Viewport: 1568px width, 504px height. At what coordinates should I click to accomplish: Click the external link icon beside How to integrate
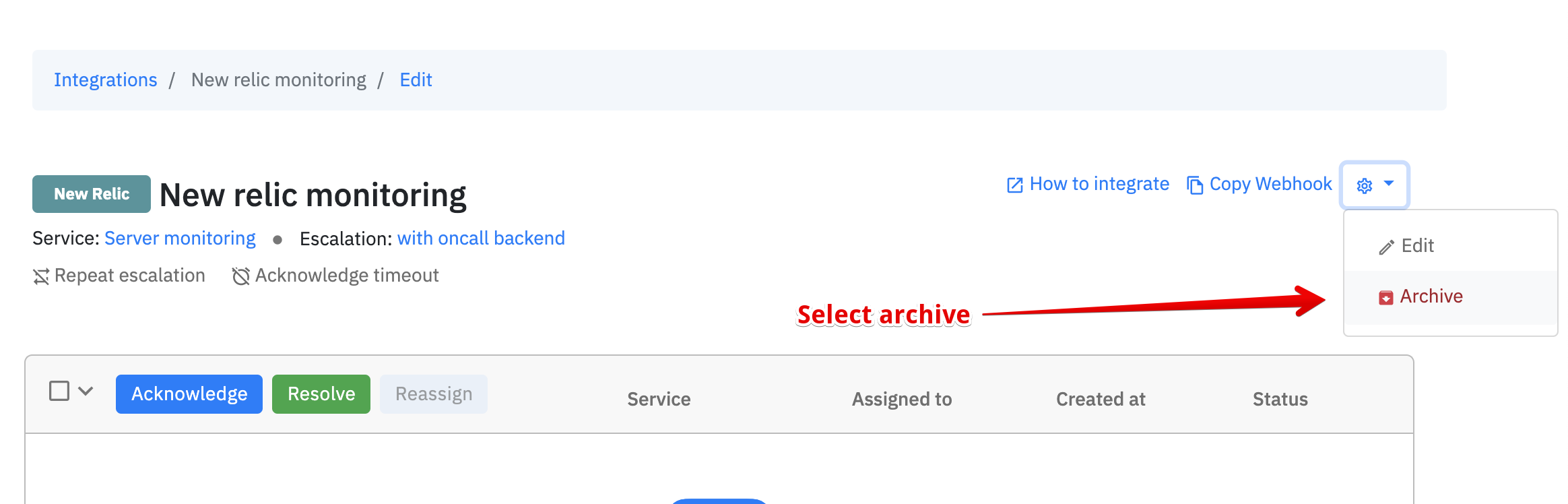(x=1014, y=185)
